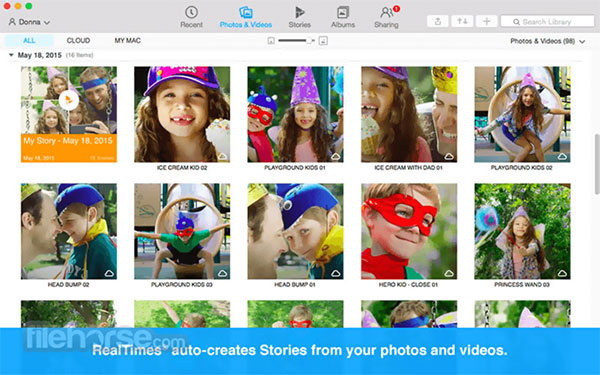The width and height of the screenshot is (600, 375).
Task: Click the plus add button
Action: pyautogui.click(x=486, y=21)
